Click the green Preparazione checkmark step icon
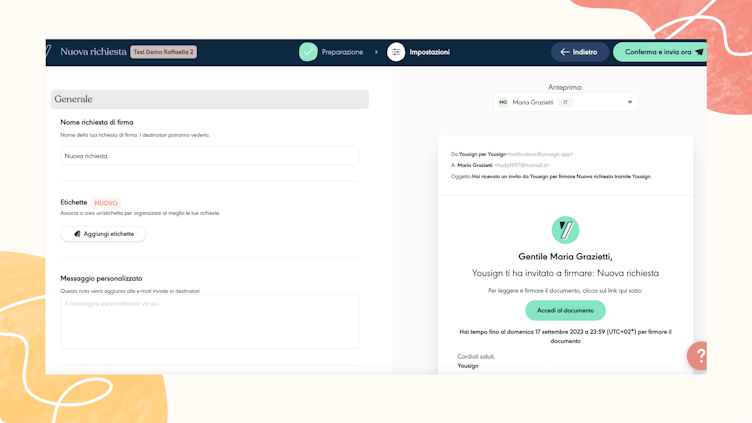Screen dimensions: 752x423 point(308,52)
